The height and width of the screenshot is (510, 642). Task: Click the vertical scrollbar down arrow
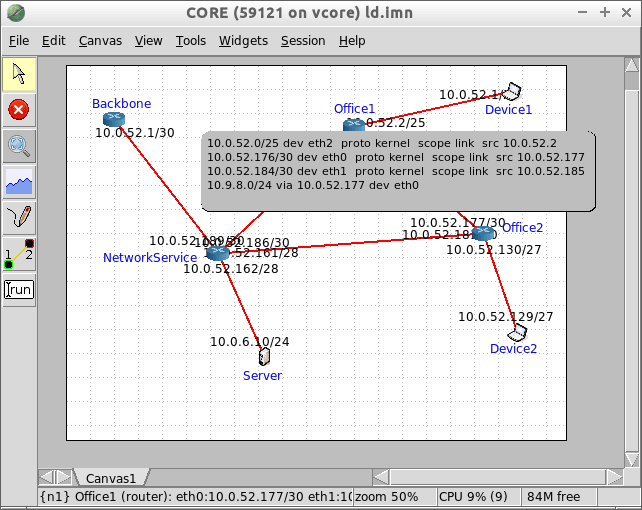(x=632, y=459)
